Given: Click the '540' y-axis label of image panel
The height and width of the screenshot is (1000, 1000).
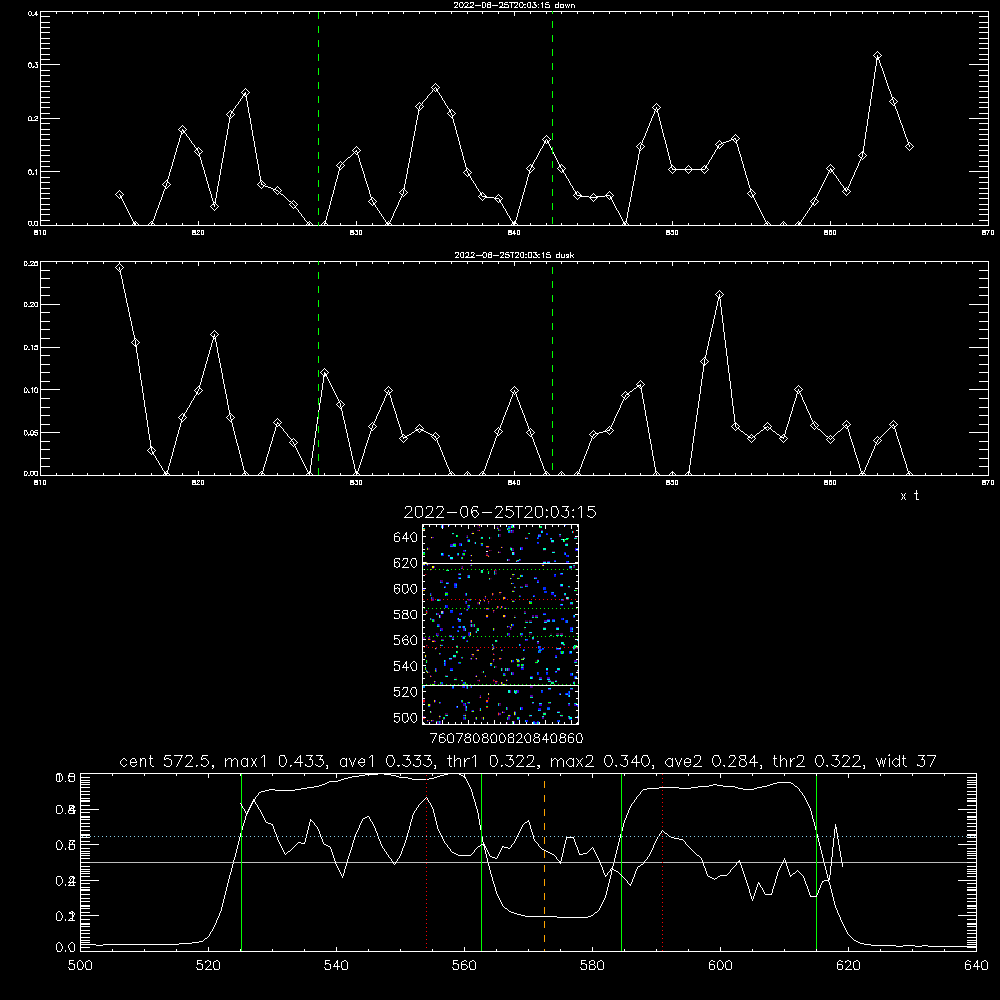Looking at the screenshot, I should tap(406, 666).
